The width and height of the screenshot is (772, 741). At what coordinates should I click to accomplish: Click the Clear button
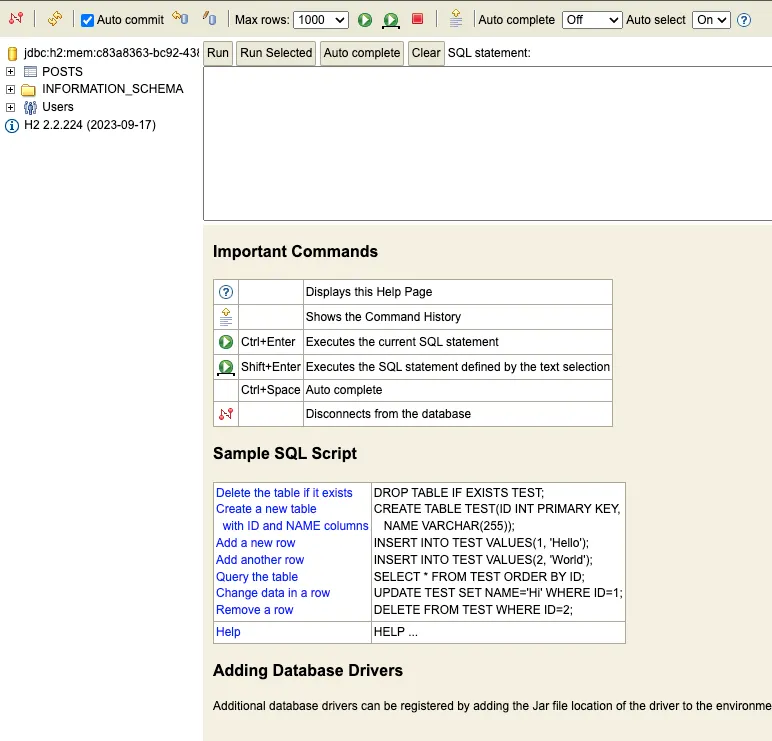[426, 53]
